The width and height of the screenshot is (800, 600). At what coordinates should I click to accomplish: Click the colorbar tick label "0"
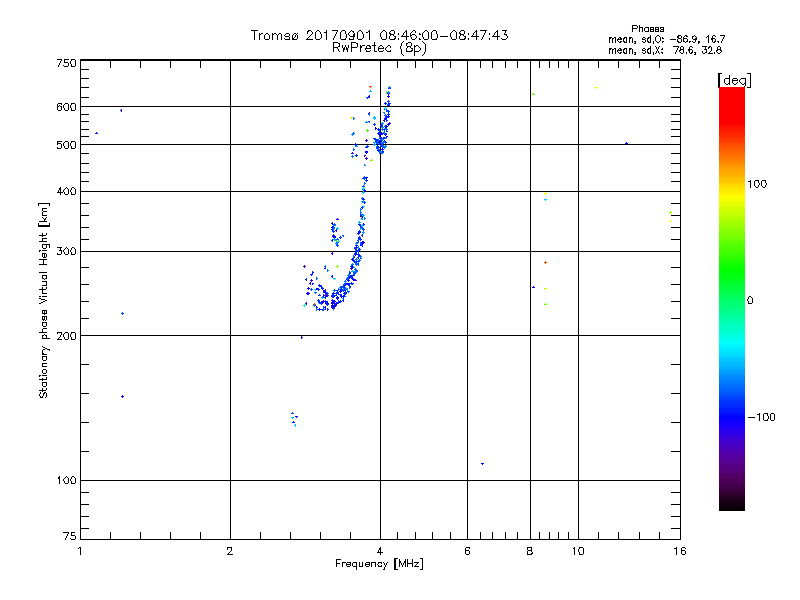pos(750,301)
